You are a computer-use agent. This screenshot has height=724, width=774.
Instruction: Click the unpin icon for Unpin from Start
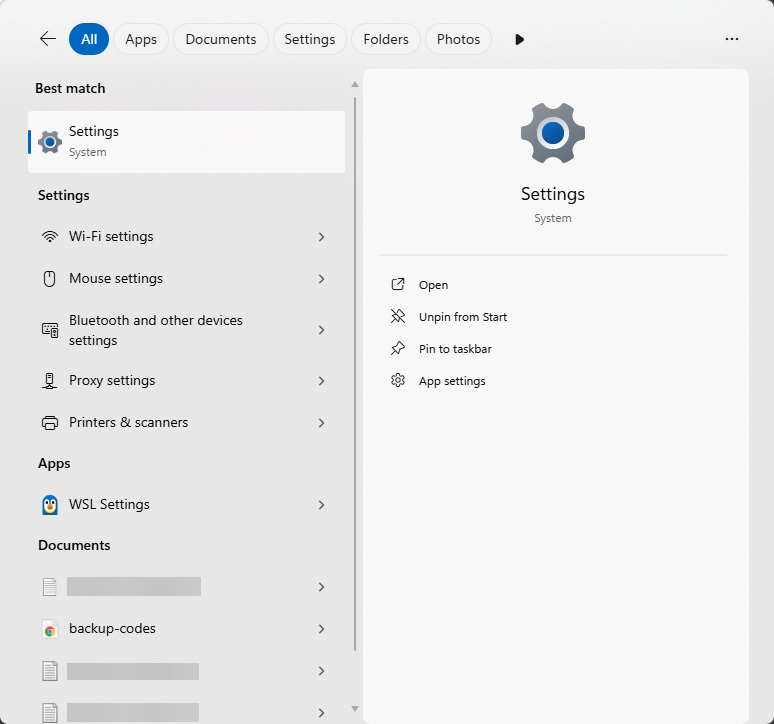pyautogui.click(x=398, y=316)
